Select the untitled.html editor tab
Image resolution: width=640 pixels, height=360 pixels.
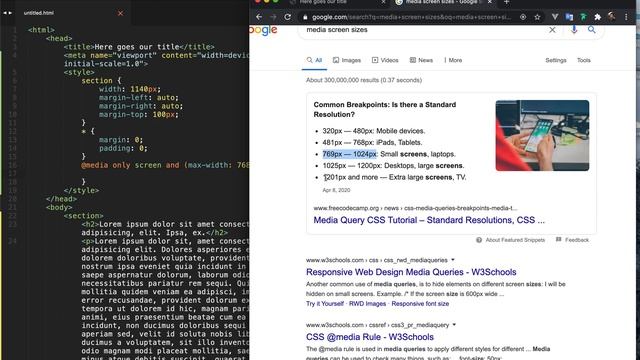coord(39,13)
